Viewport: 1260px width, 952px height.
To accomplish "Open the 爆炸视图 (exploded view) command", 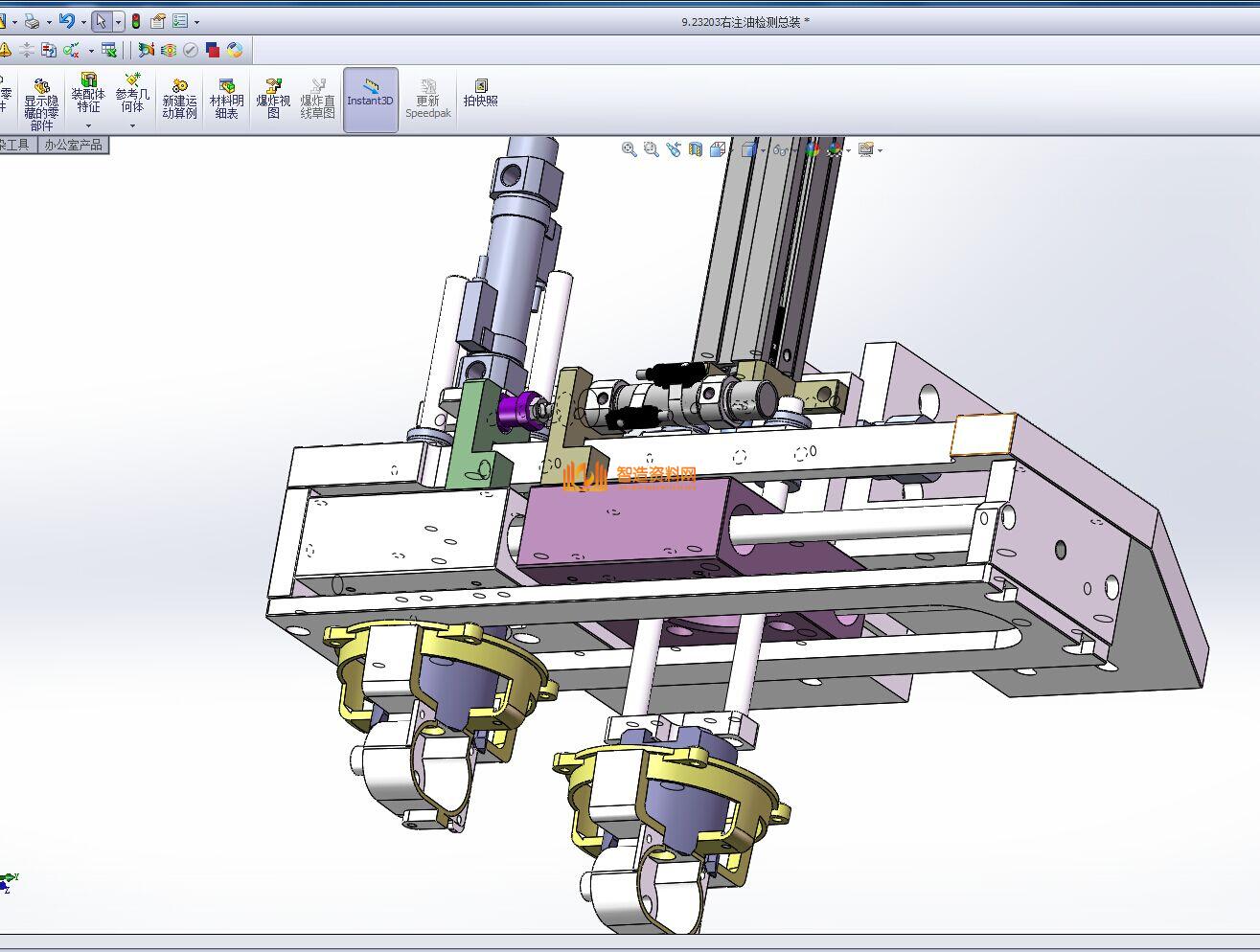I will tap(273, 100).
